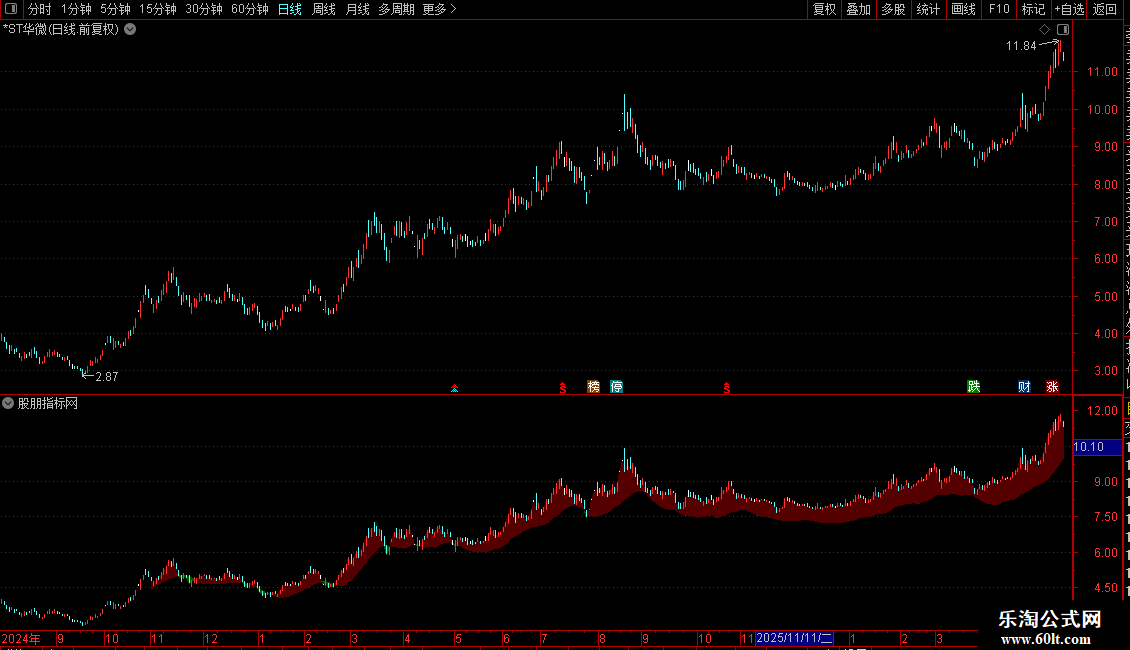Click the 股朋指标网 indicator name

pos(48,404)
